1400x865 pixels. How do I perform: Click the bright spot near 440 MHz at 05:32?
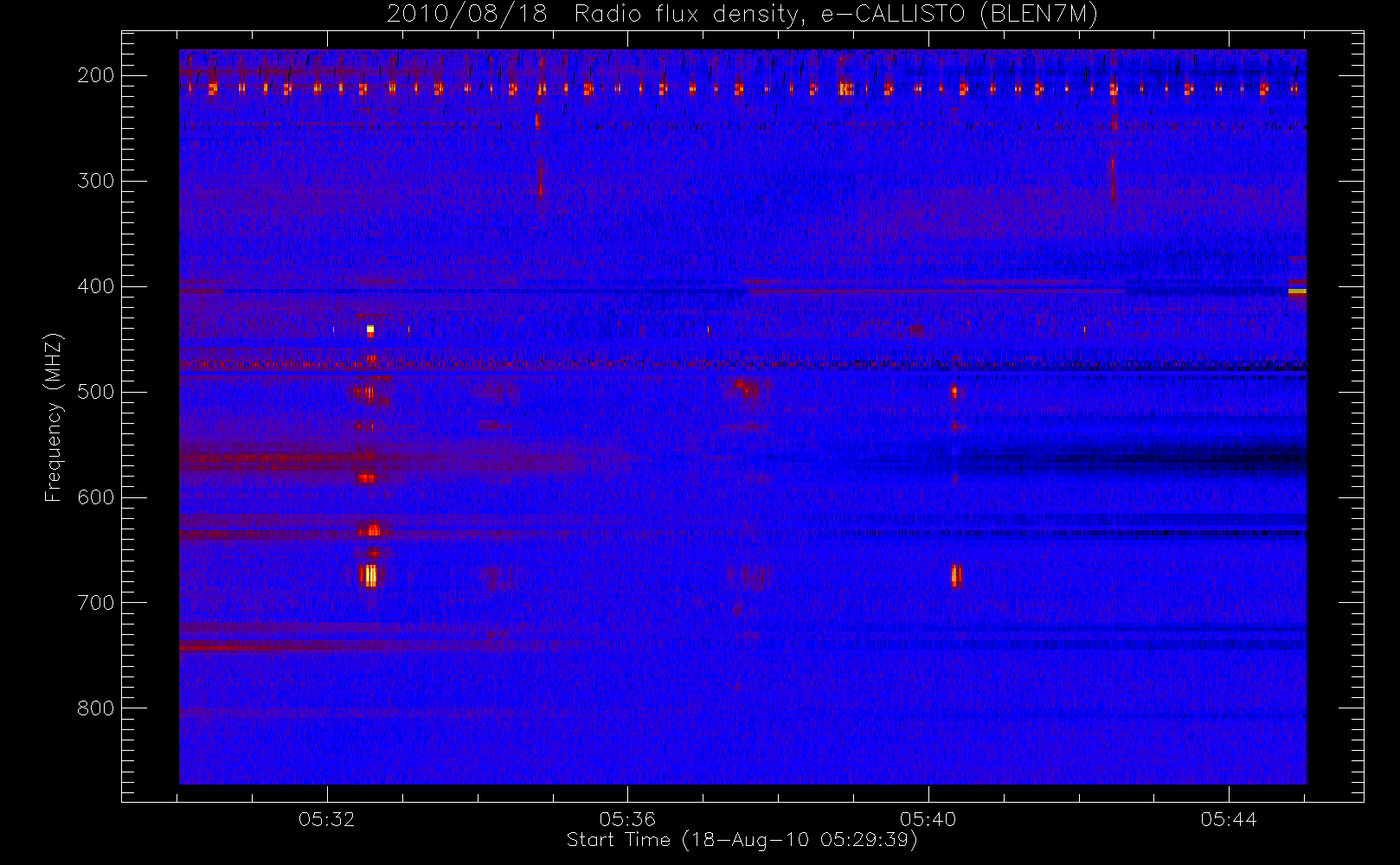point(370,330)
